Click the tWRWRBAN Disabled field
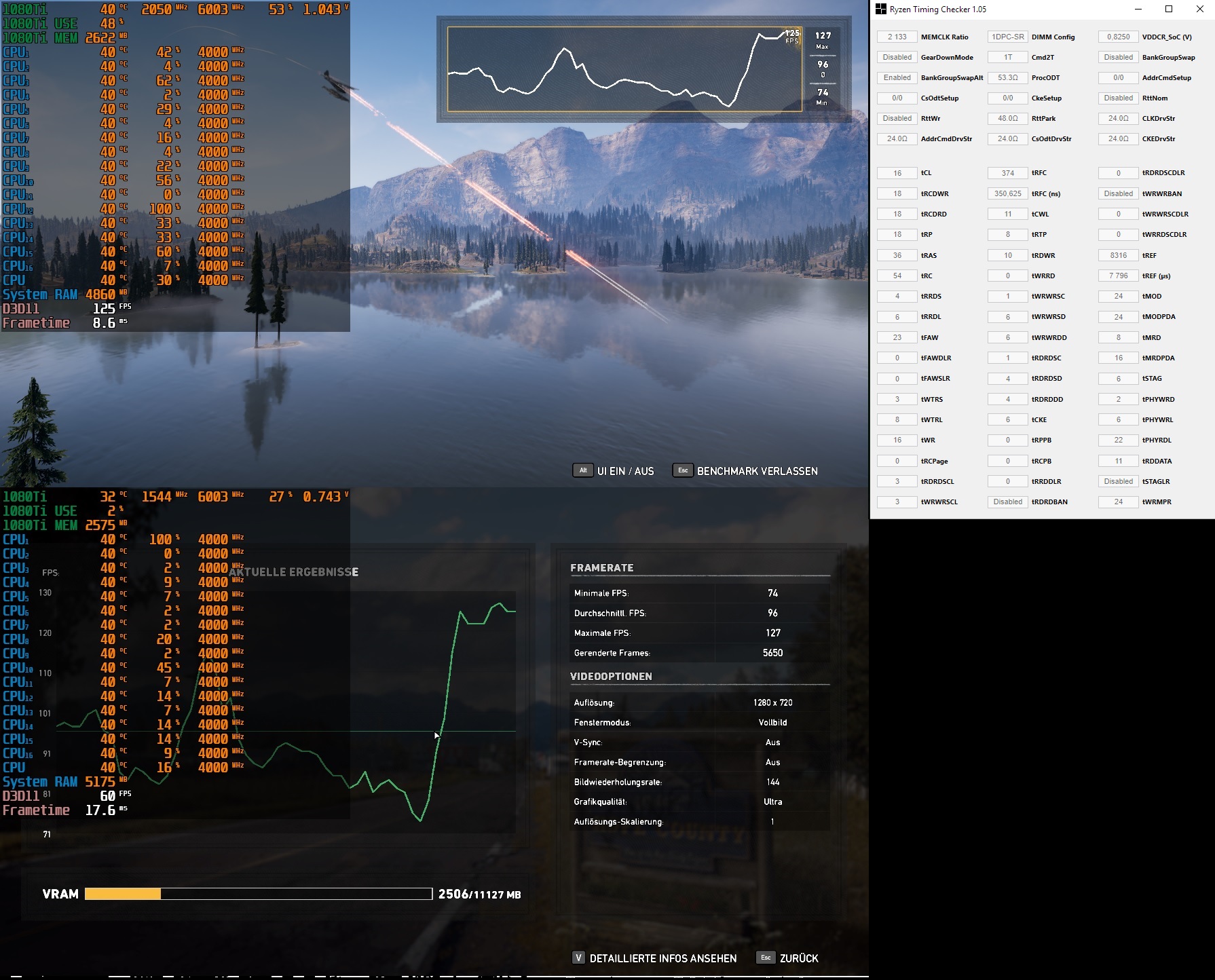 pos(1118,193)
